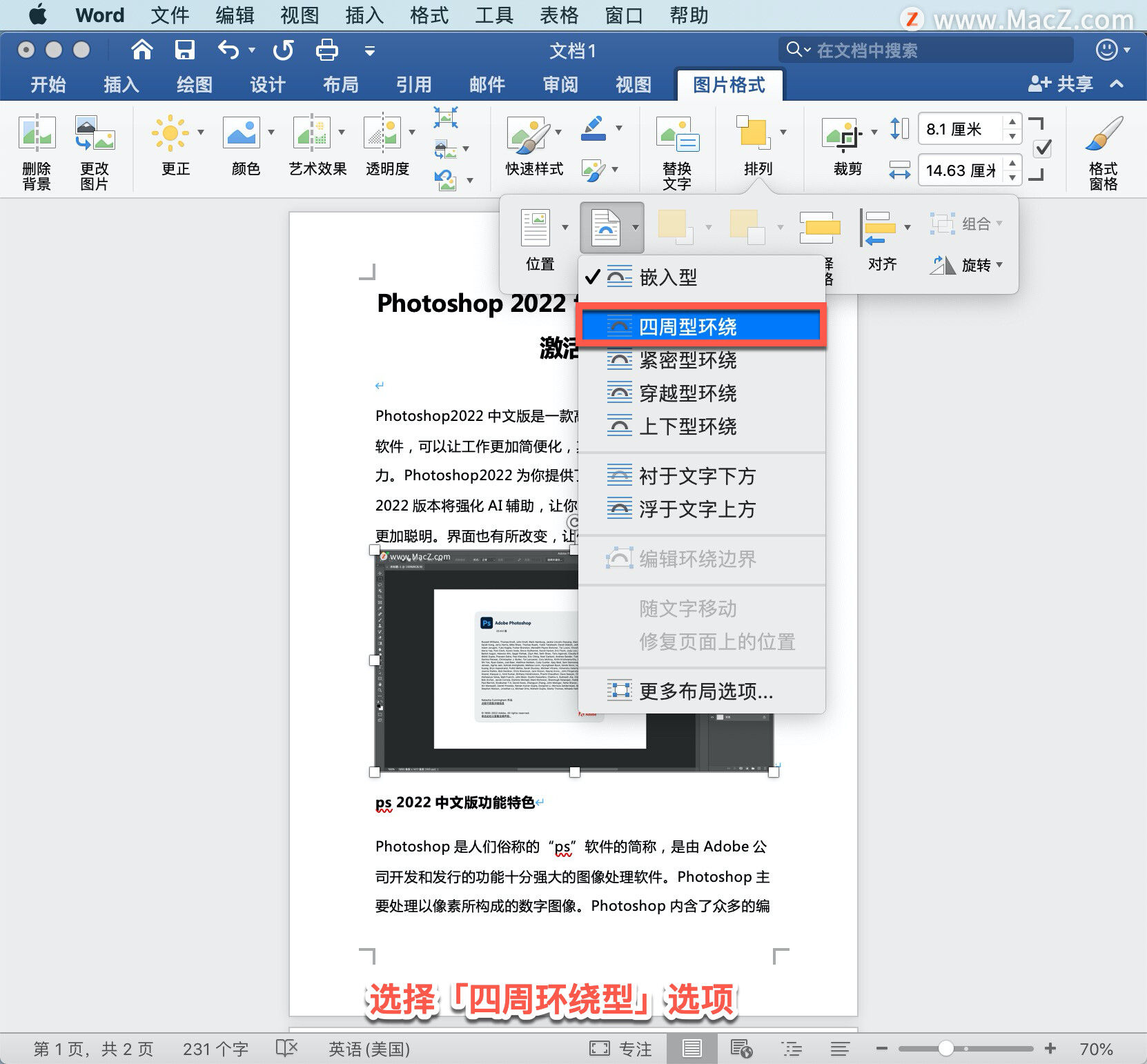
Task: Switch to Outline view
Action: 792,1049
